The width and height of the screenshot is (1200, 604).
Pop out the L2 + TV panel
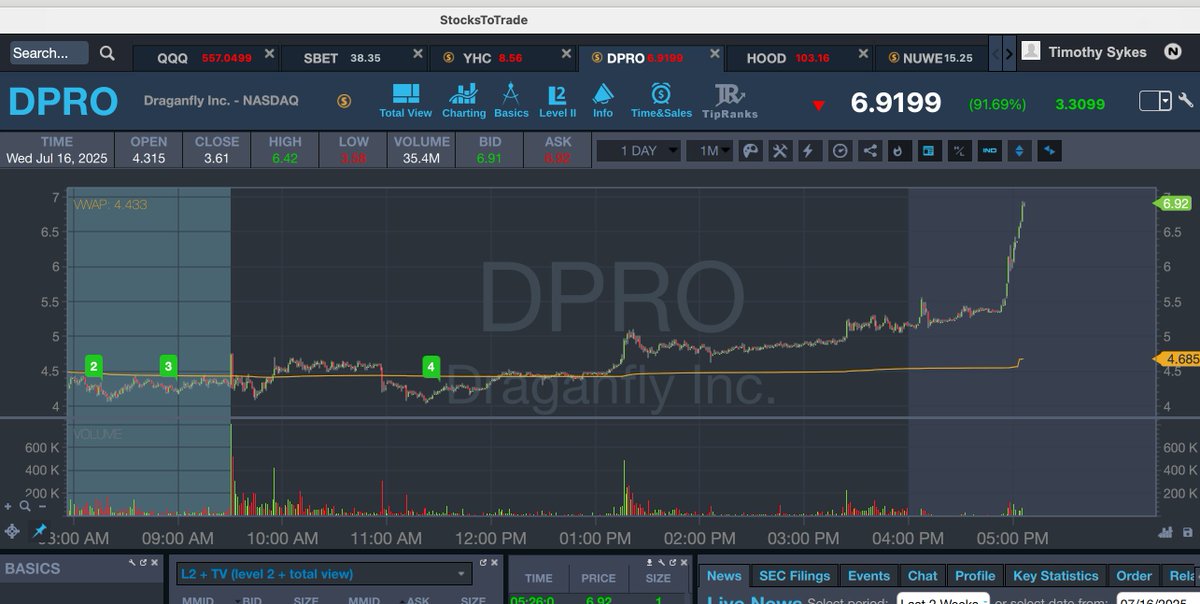483,564
